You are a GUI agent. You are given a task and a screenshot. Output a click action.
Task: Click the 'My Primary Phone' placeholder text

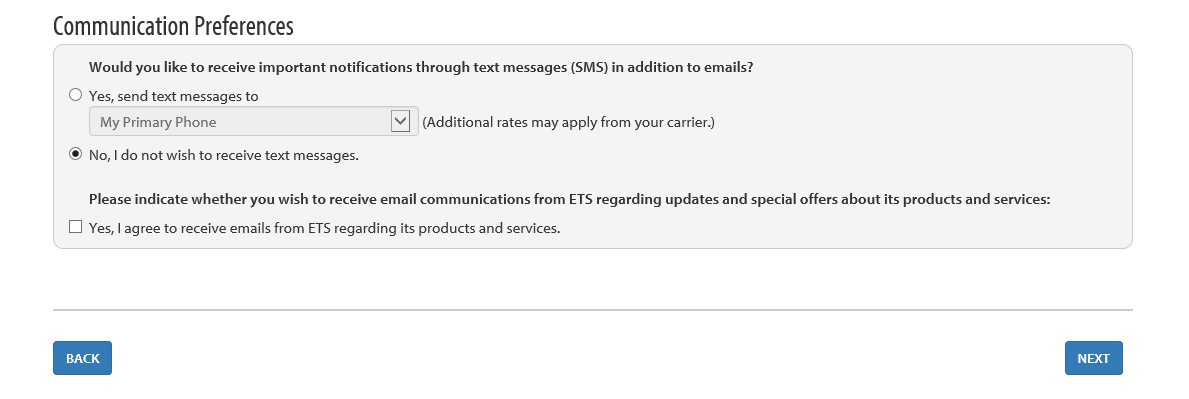click(x=158, y=122)
